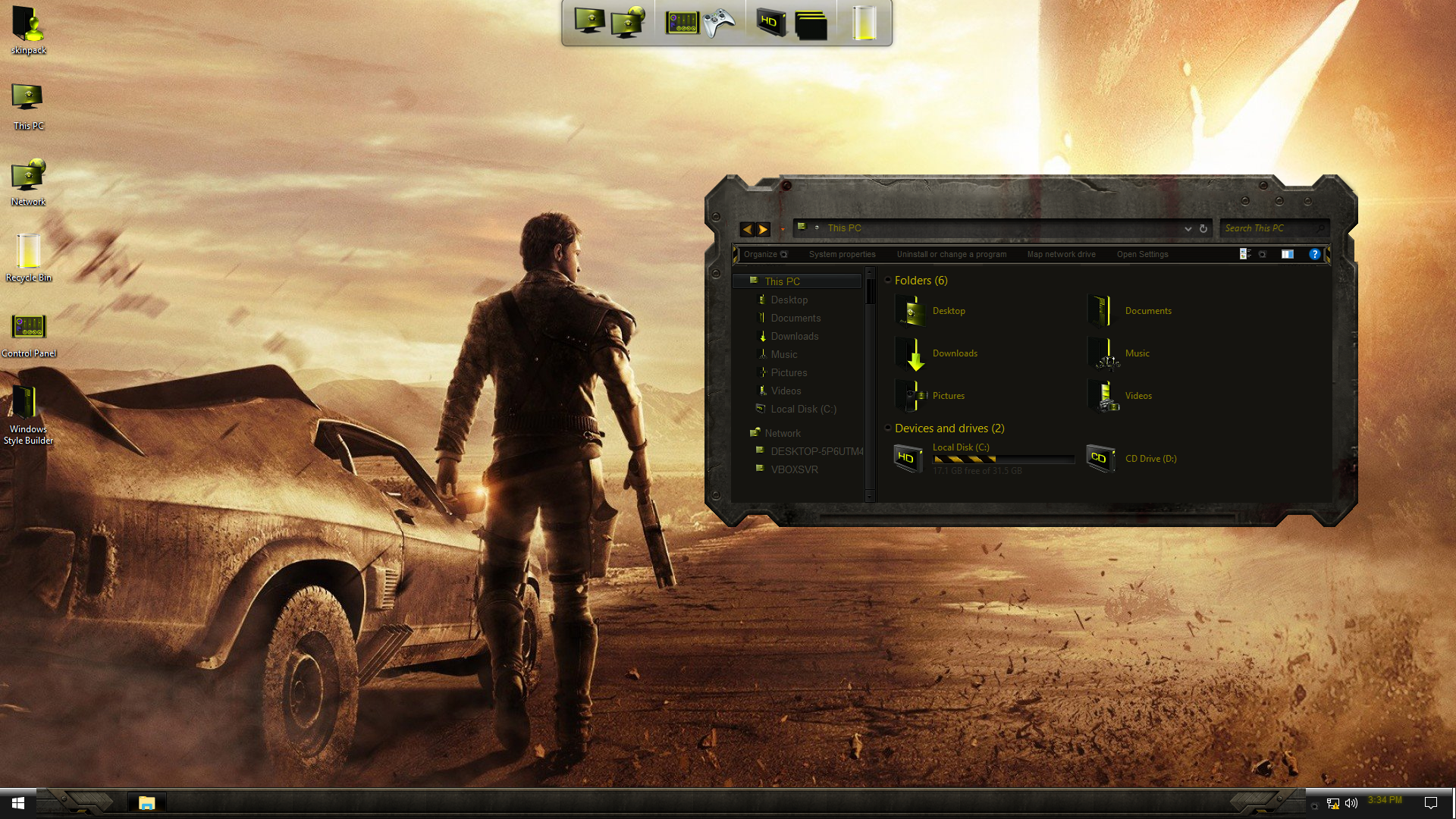Image resolution: width=1456 pixels, height=819 pixels.
Task: Open the Local Disk (C:) HD drive
Action: tap(908, 458)
